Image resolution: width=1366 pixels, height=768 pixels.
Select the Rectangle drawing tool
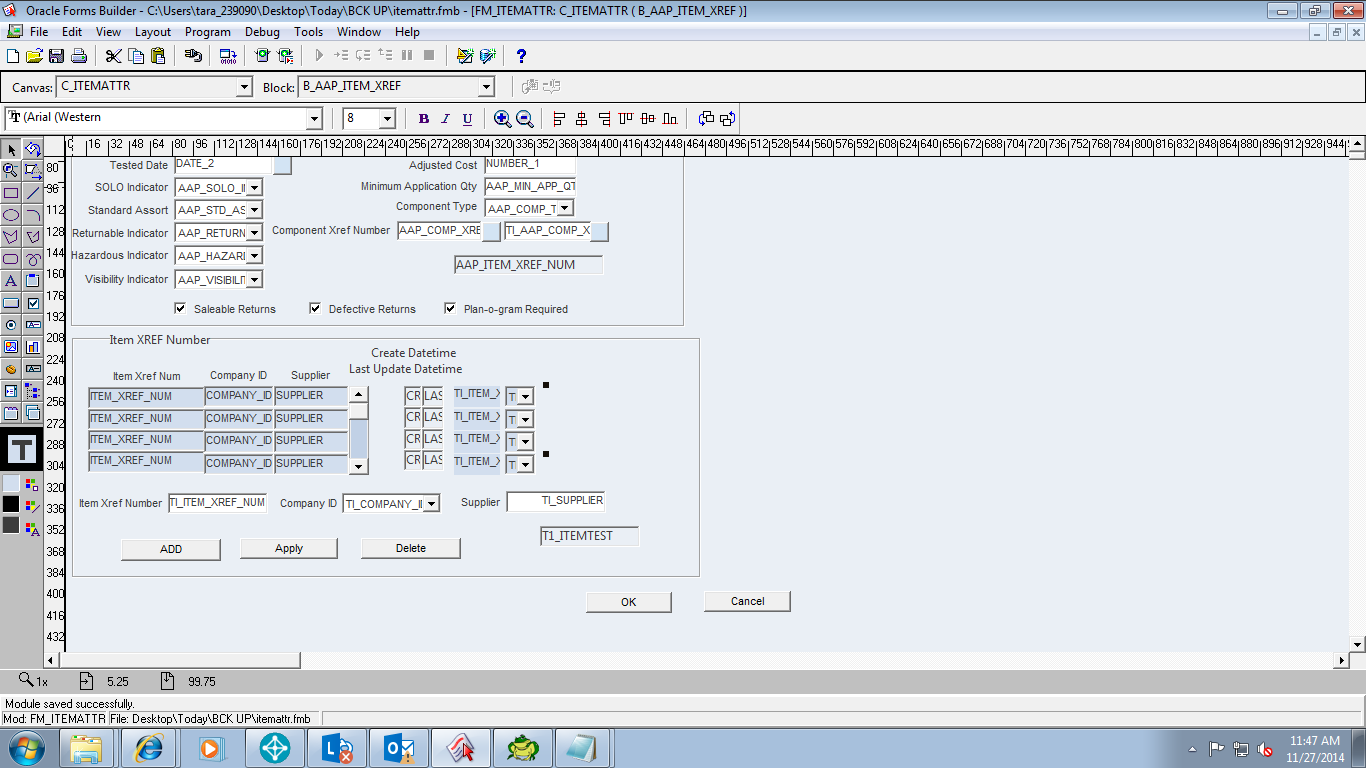[x=11, y=193]
